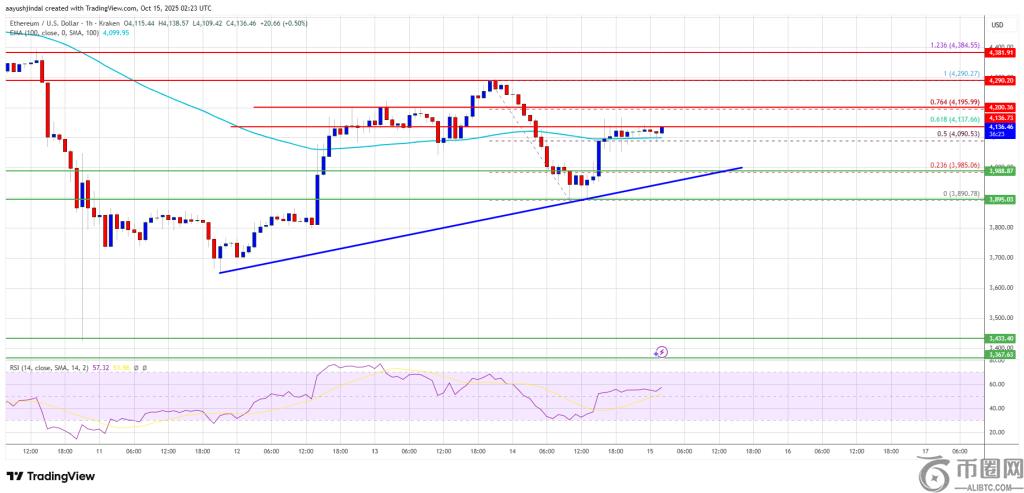Click the red 4,381.91 price tag

point(1001,53)
